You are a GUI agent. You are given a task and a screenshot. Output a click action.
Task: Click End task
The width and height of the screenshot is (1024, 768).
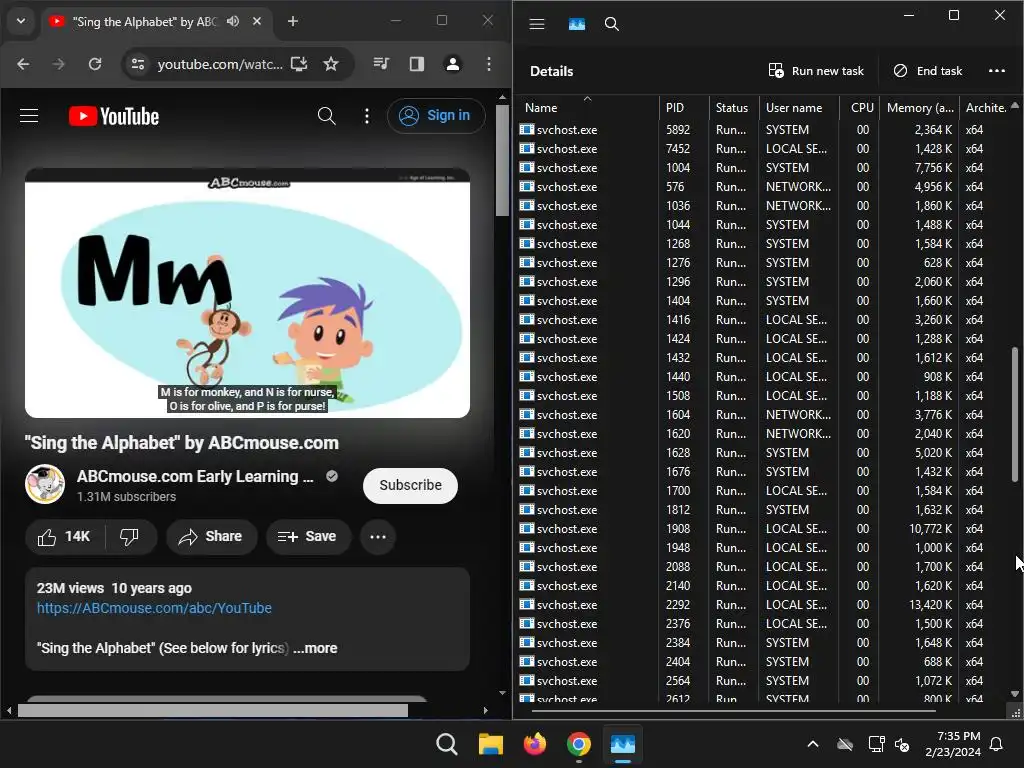click(x=927, y=71)
